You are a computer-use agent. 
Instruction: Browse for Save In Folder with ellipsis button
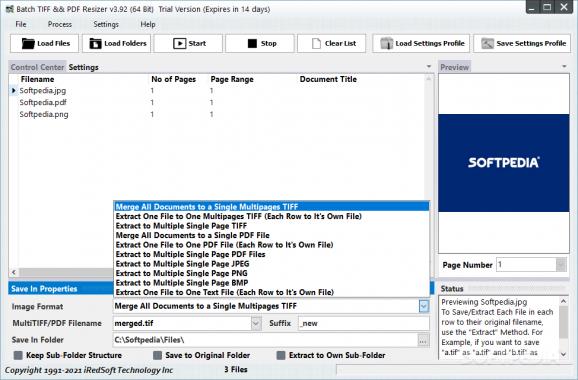point(423,340)
